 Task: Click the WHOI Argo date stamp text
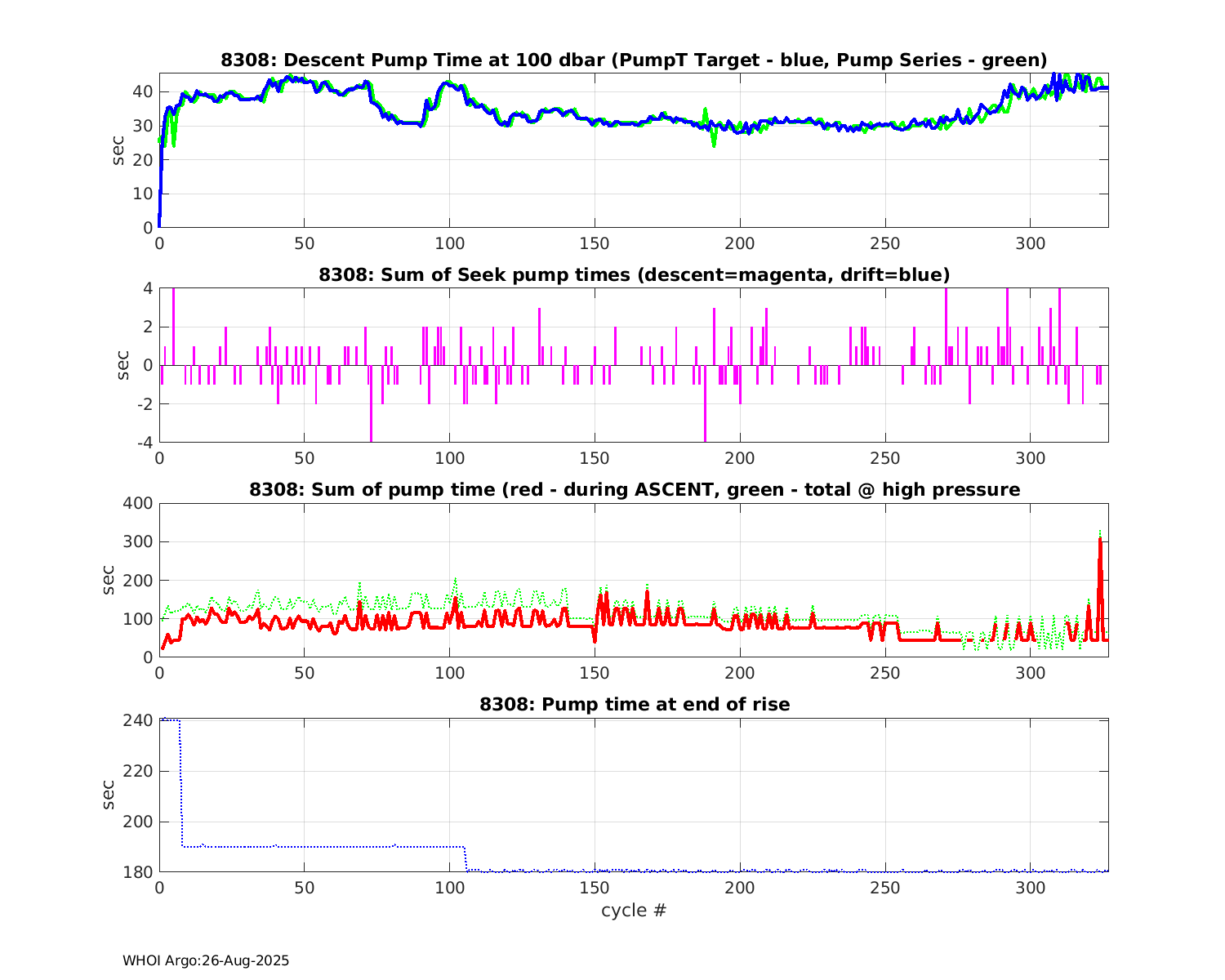pos(206,960)
